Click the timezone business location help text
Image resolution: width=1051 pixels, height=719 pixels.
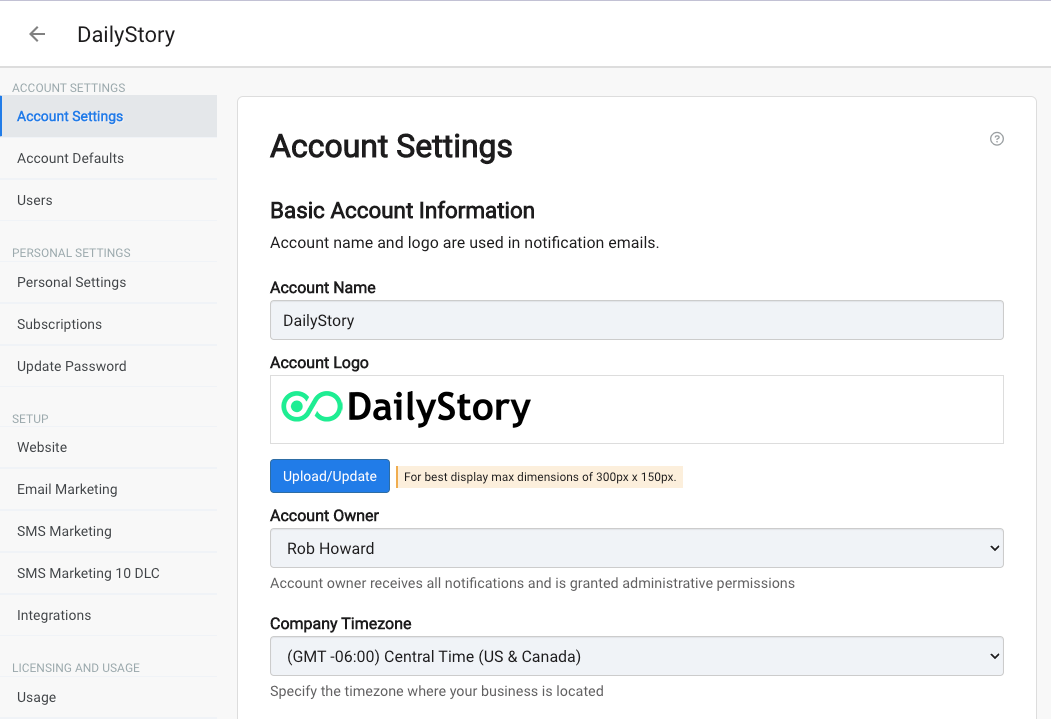click(x=437, y=691)
